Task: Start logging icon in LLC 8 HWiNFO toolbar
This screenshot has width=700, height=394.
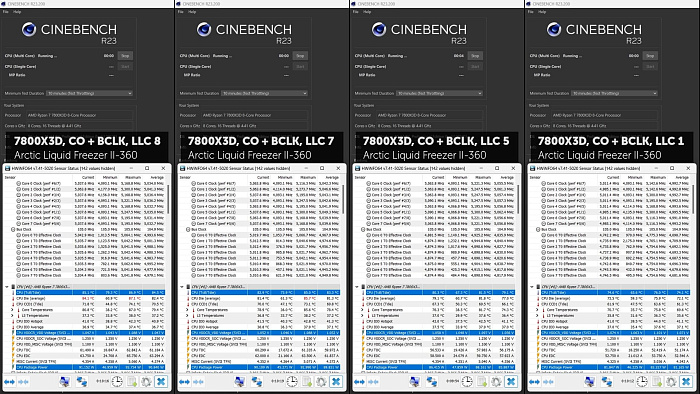Action: tap(132, 382)
